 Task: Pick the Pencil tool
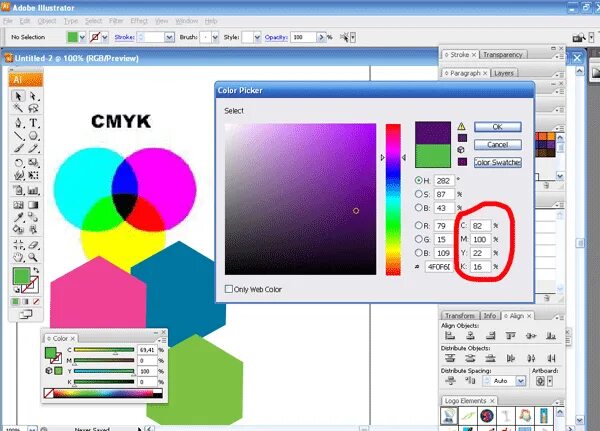(x=33, y=148)
